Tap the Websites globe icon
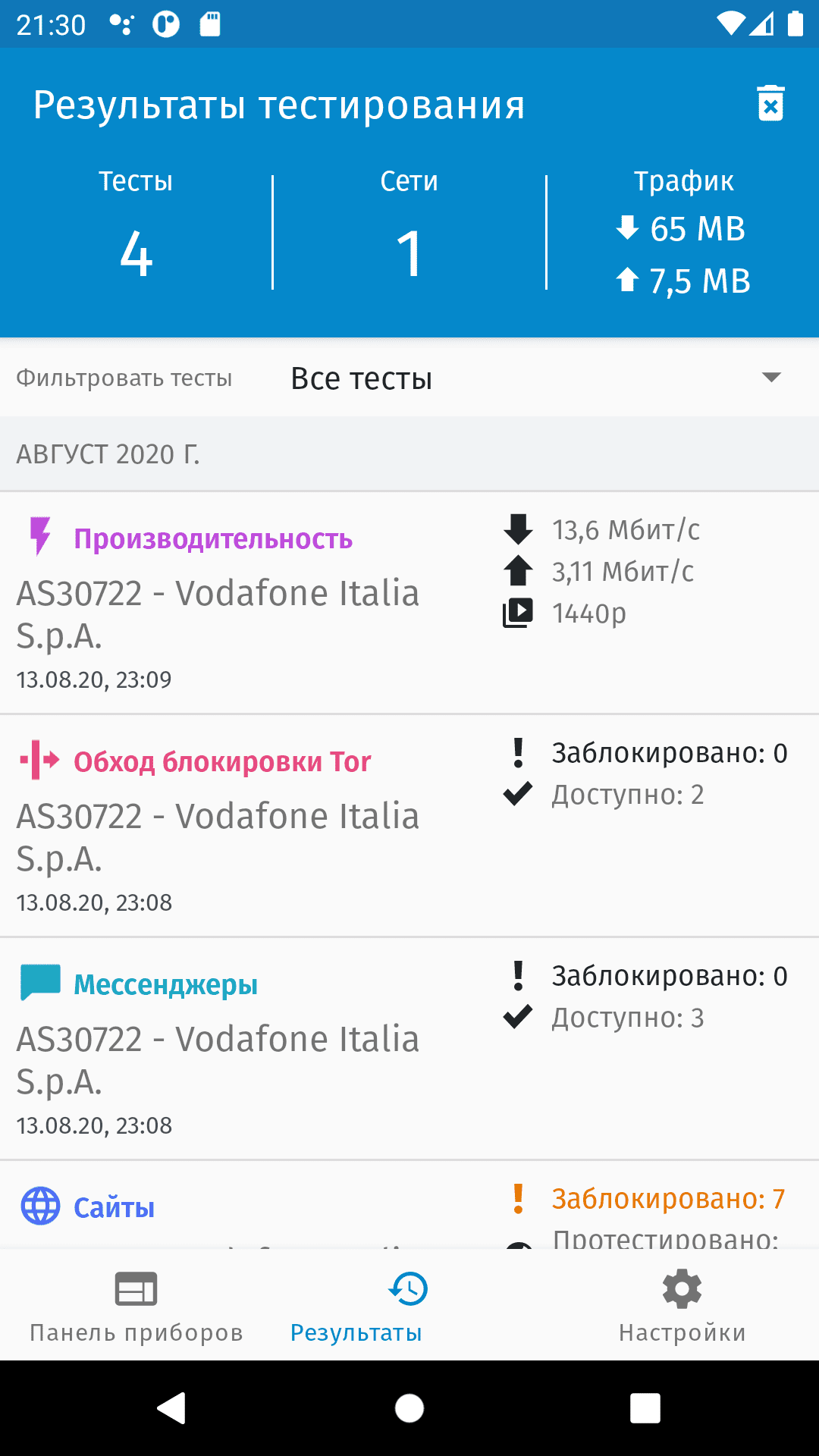 (x=39, y=1206)
